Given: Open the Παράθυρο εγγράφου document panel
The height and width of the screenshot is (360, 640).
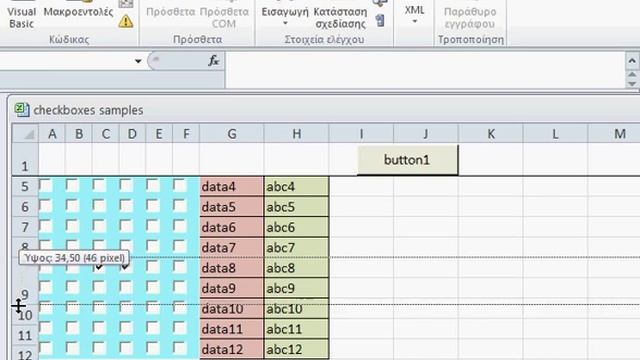Looking at the screenshot, I should tap(470, 17).
